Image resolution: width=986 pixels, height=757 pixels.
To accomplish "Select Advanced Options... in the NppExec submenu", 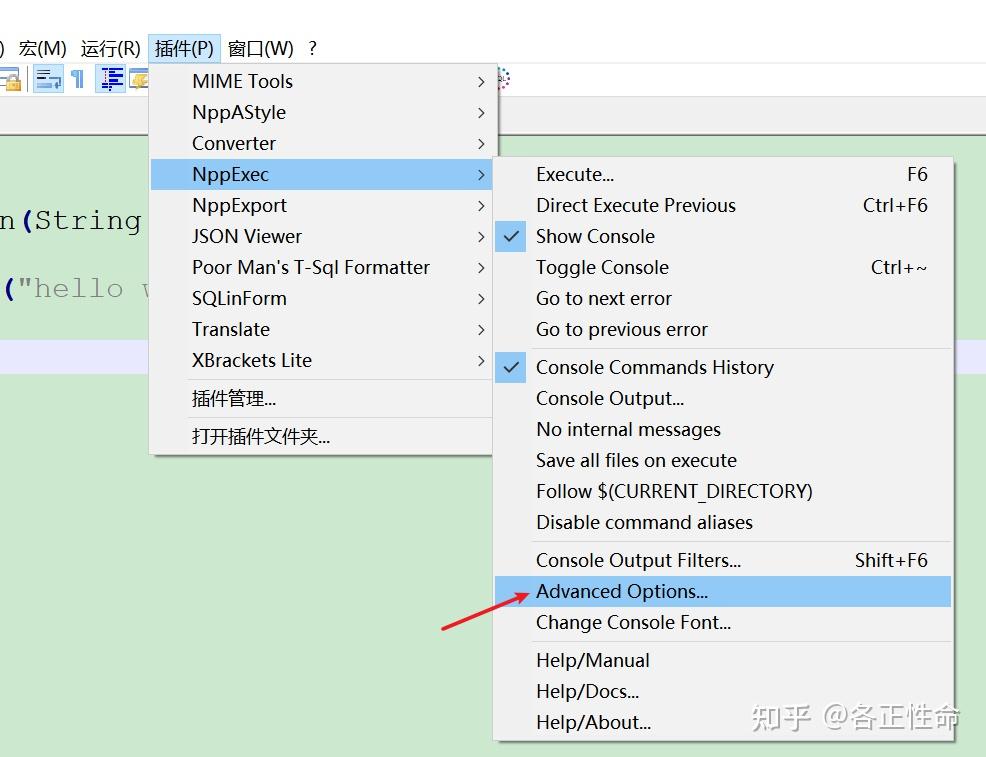I will click(x=621, y=591).
